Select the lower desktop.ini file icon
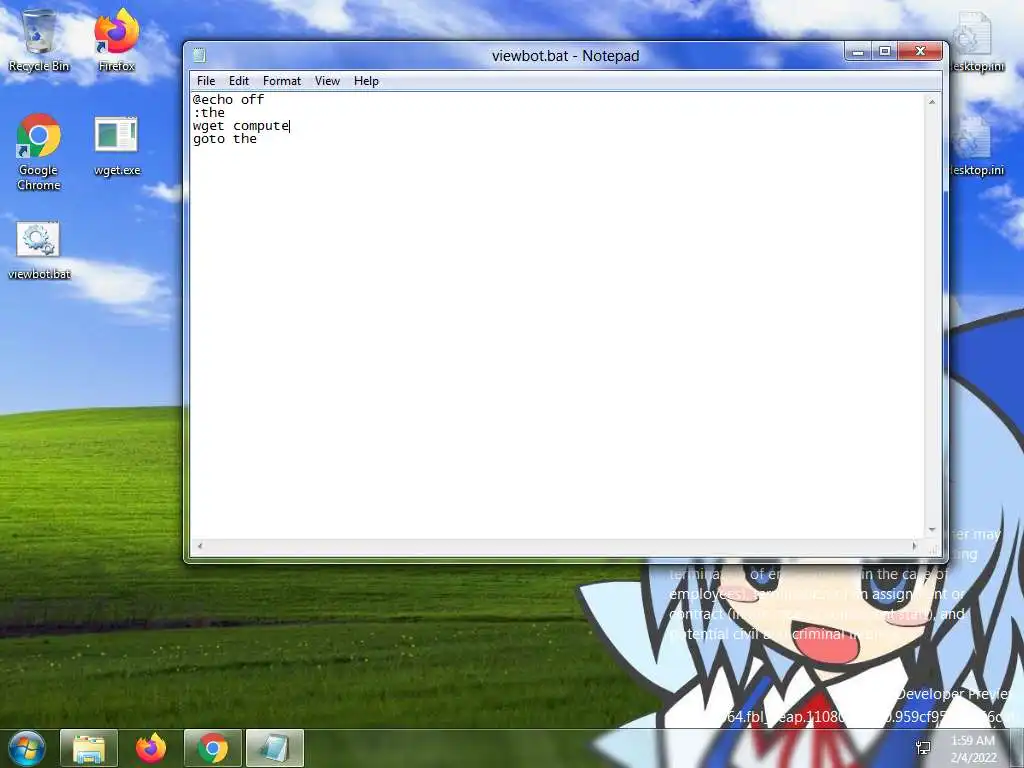1024x768 pixels. tap(976, 146)
